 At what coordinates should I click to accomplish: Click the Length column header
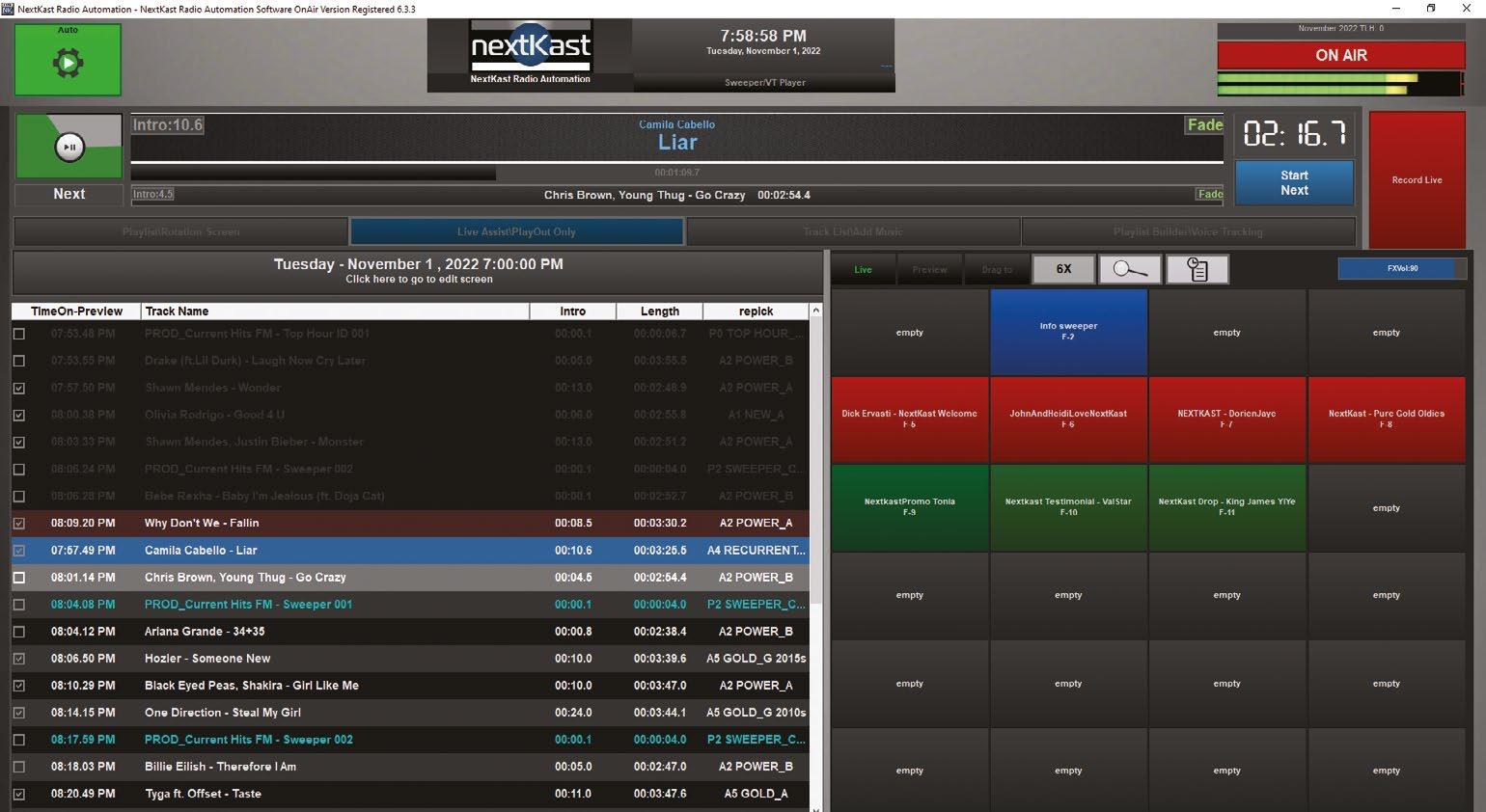tap(659, 311)
